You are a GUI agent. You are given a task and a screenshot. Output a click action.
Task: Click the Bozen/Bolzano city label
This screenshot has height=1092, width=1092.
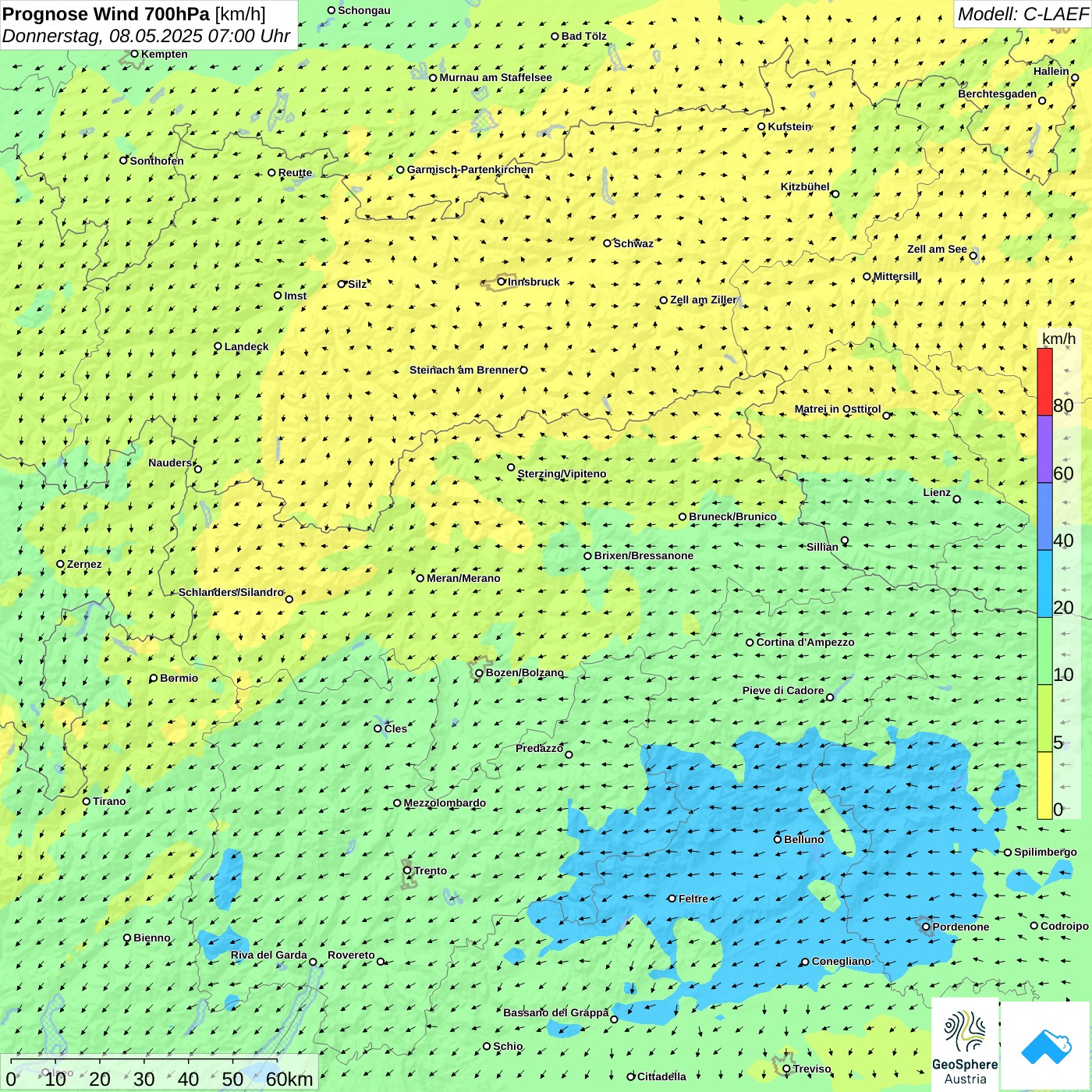coord(525,672)
